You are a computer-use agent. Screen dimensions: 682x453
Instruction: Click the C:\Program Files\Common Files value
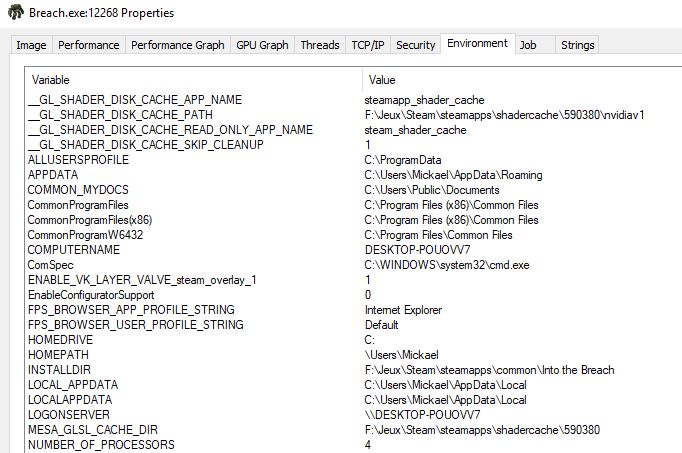click(x=438, y=235)
